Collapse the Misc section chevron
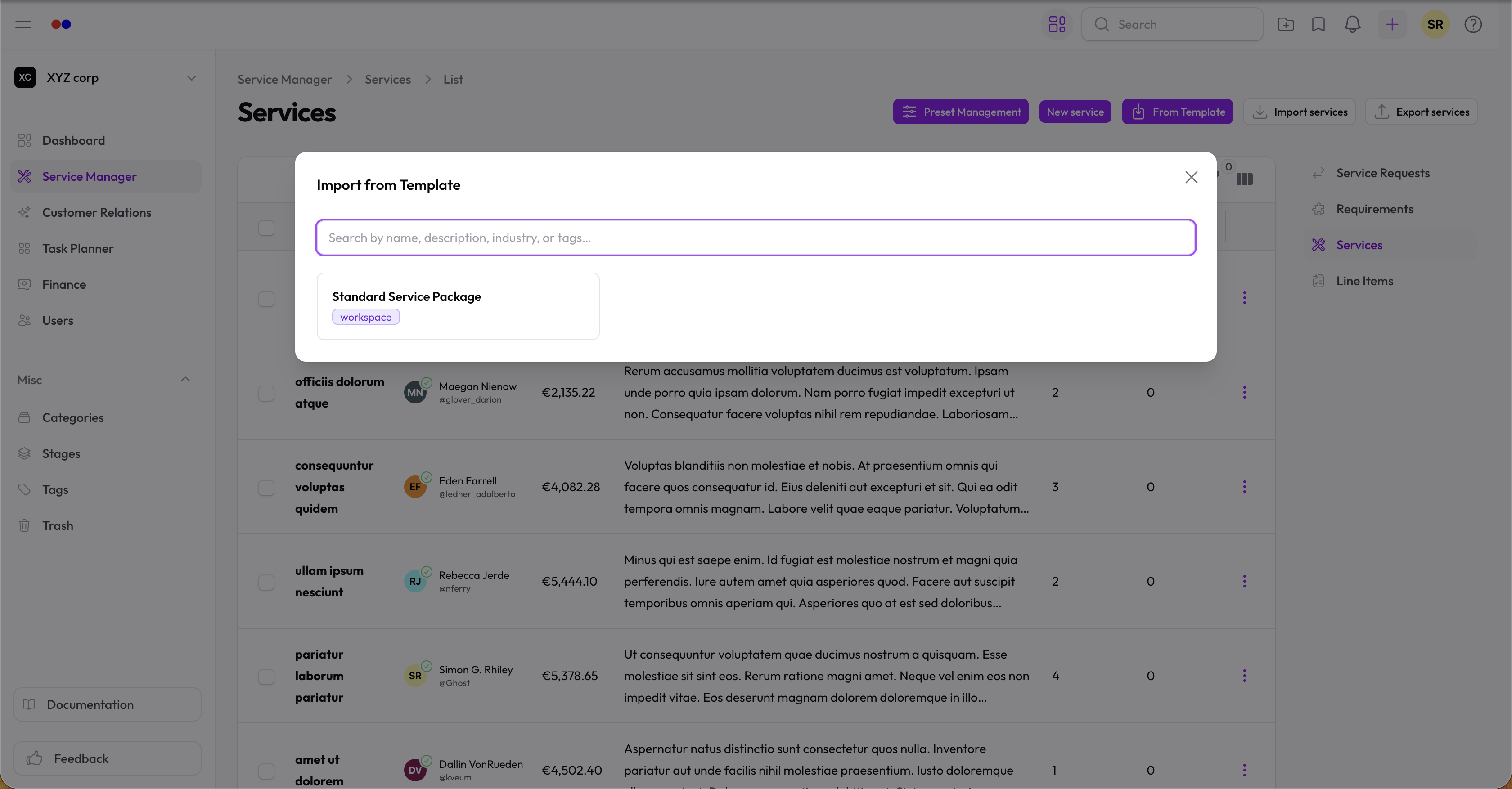The width and height of the screenshot is (1512, 789). click(x=185, y=380)
